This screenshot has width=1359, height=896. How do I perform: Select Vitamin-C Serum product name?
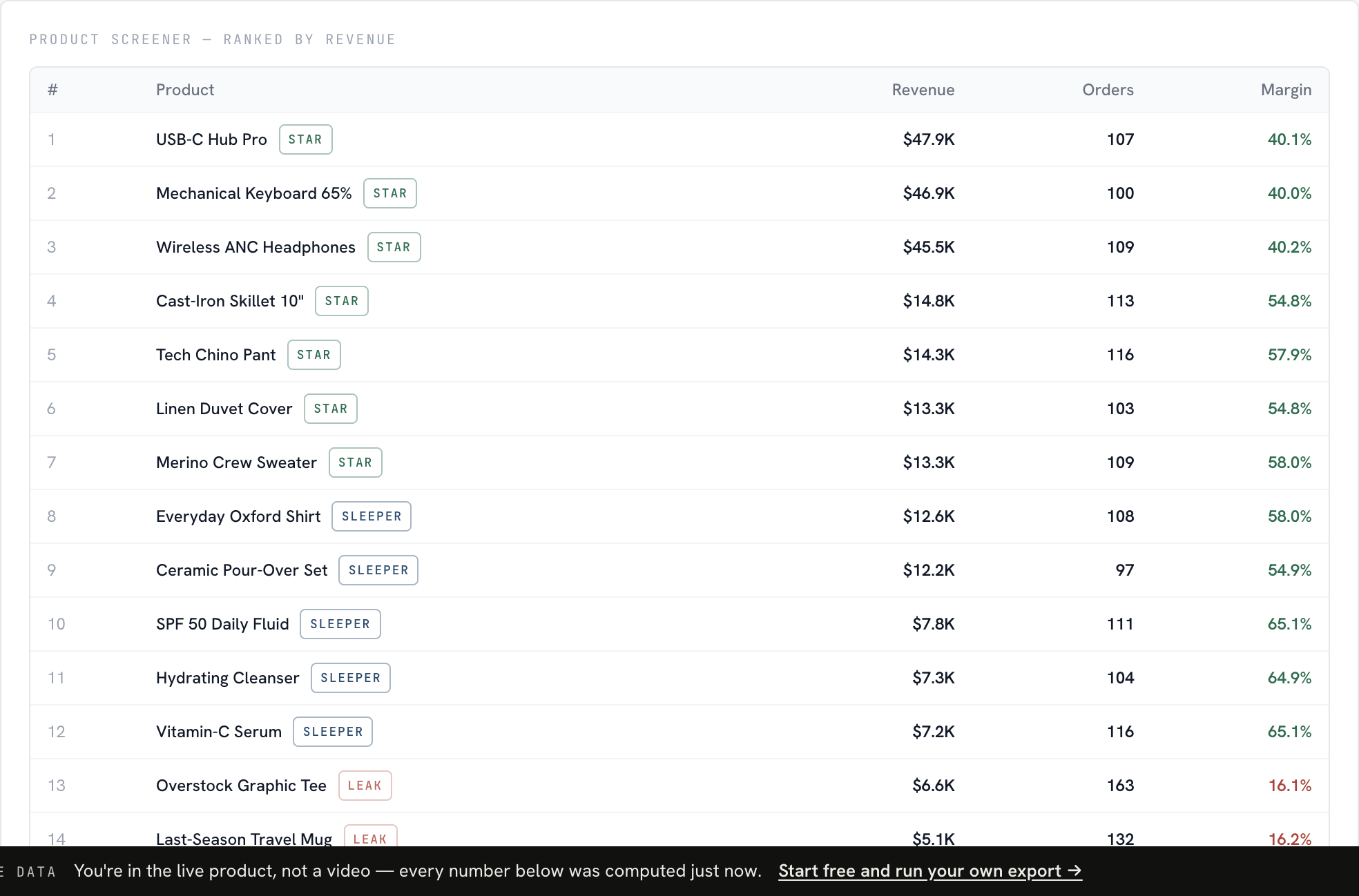[219, 732]
